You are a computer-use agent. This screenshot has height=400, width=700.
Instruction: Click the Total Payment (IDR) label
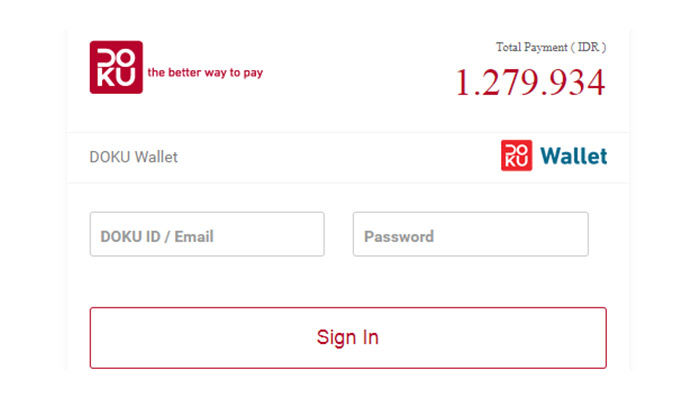[x=551, y=47]
